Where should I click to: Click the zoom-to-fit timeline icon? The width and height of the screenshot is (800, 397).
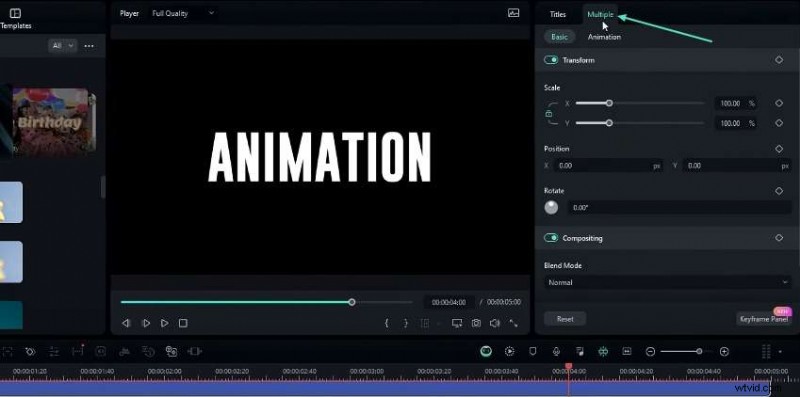click(x=627, y=351)
